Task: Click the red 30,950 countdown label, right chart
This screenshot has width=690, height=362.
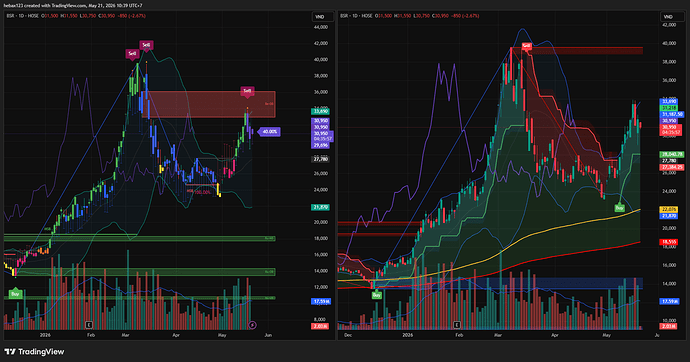Action: click(670, 130)
